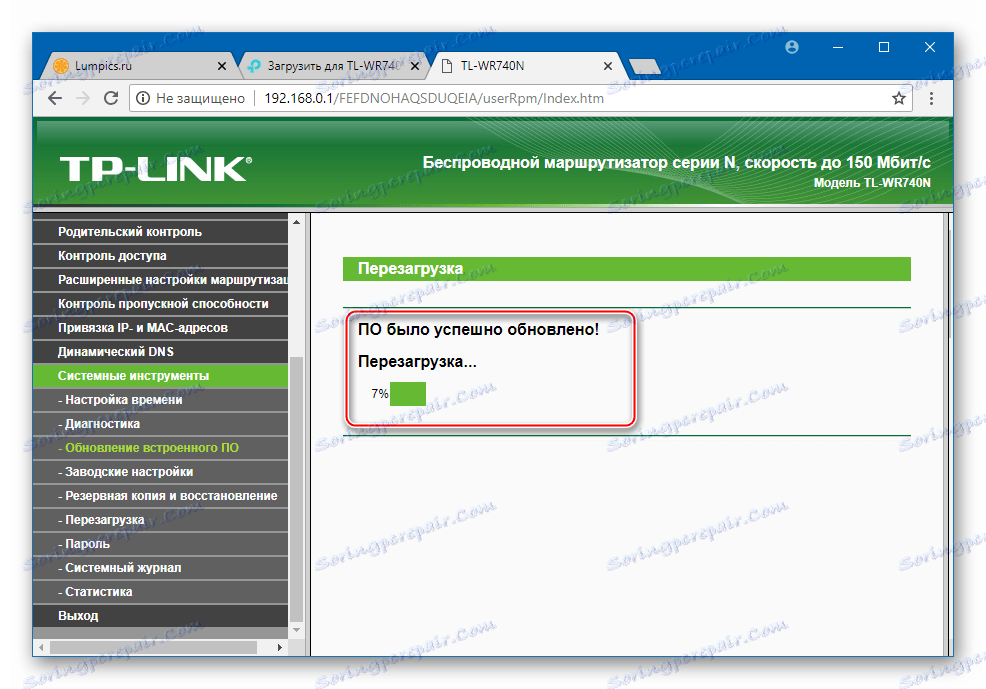Bookmark this page with the star icon

(899, 98)
